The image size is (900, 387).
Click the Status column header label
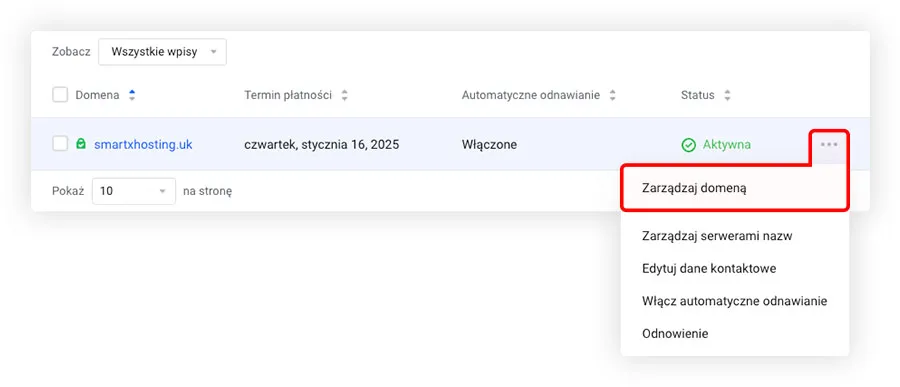[x=698, y=95]
